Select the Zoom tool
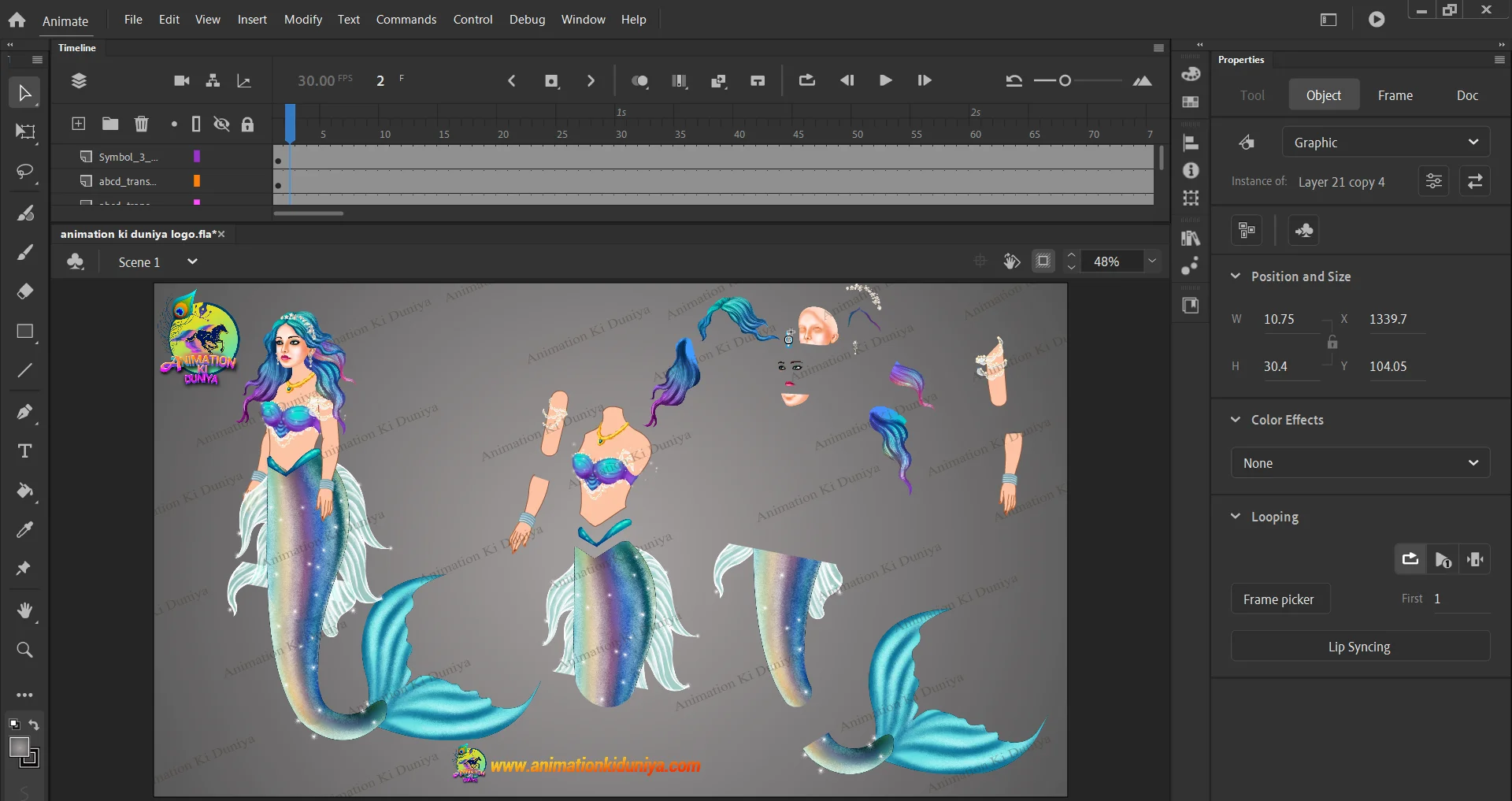Image resolution: width=1512 pixels, height=801 pixels. point(24,650)
